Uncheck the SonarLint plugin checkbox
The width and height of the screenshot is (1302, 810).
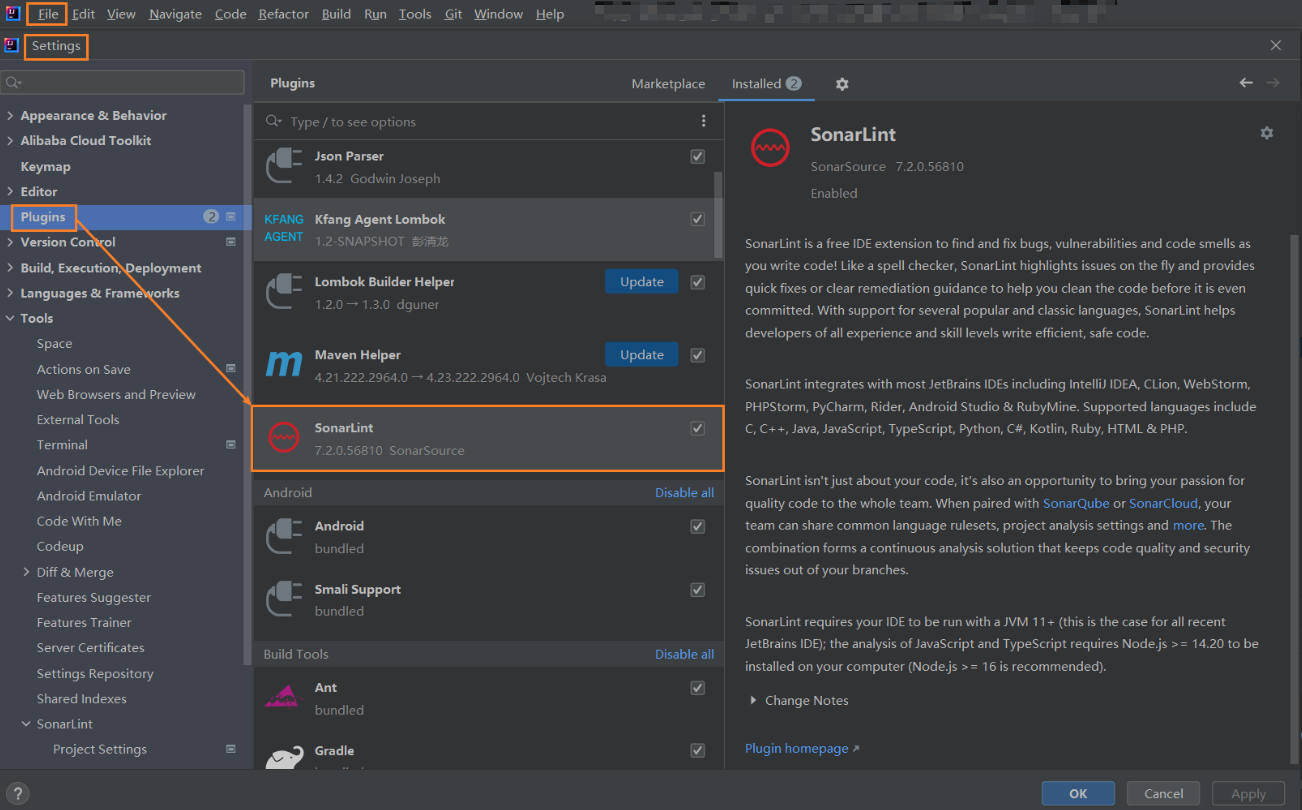698,428
